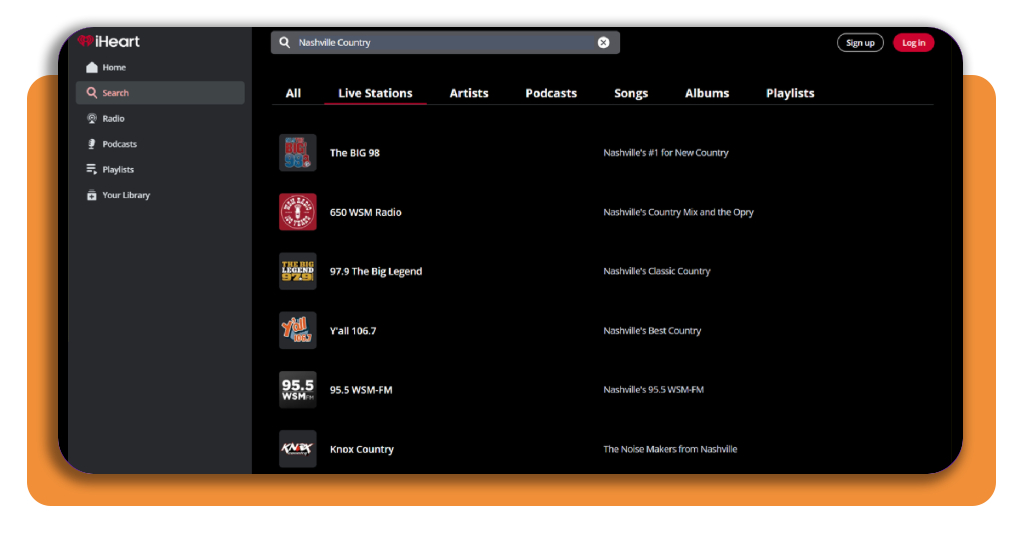Open The BIG 98 station logo
1024x536 pixels.
click(298, 153)
